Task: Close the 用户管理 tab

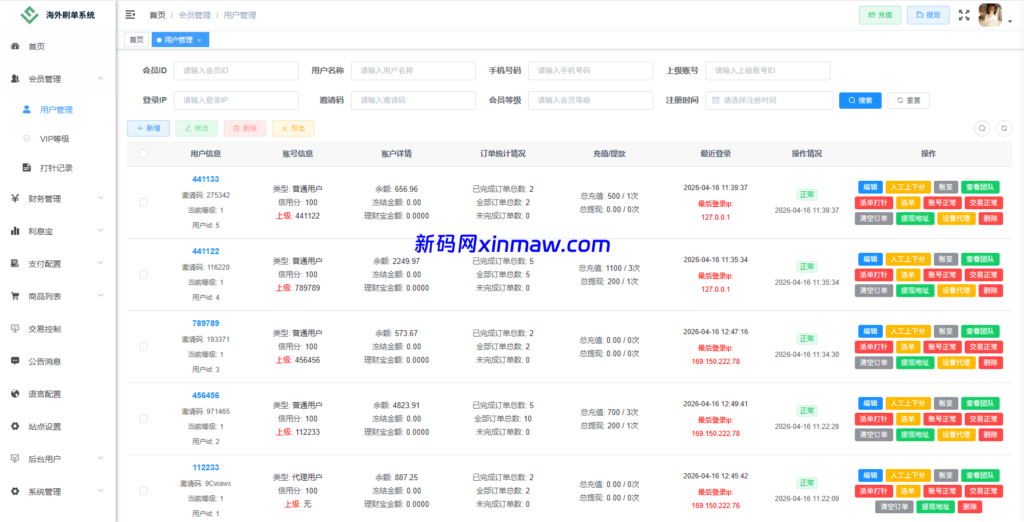Action: 199,41
